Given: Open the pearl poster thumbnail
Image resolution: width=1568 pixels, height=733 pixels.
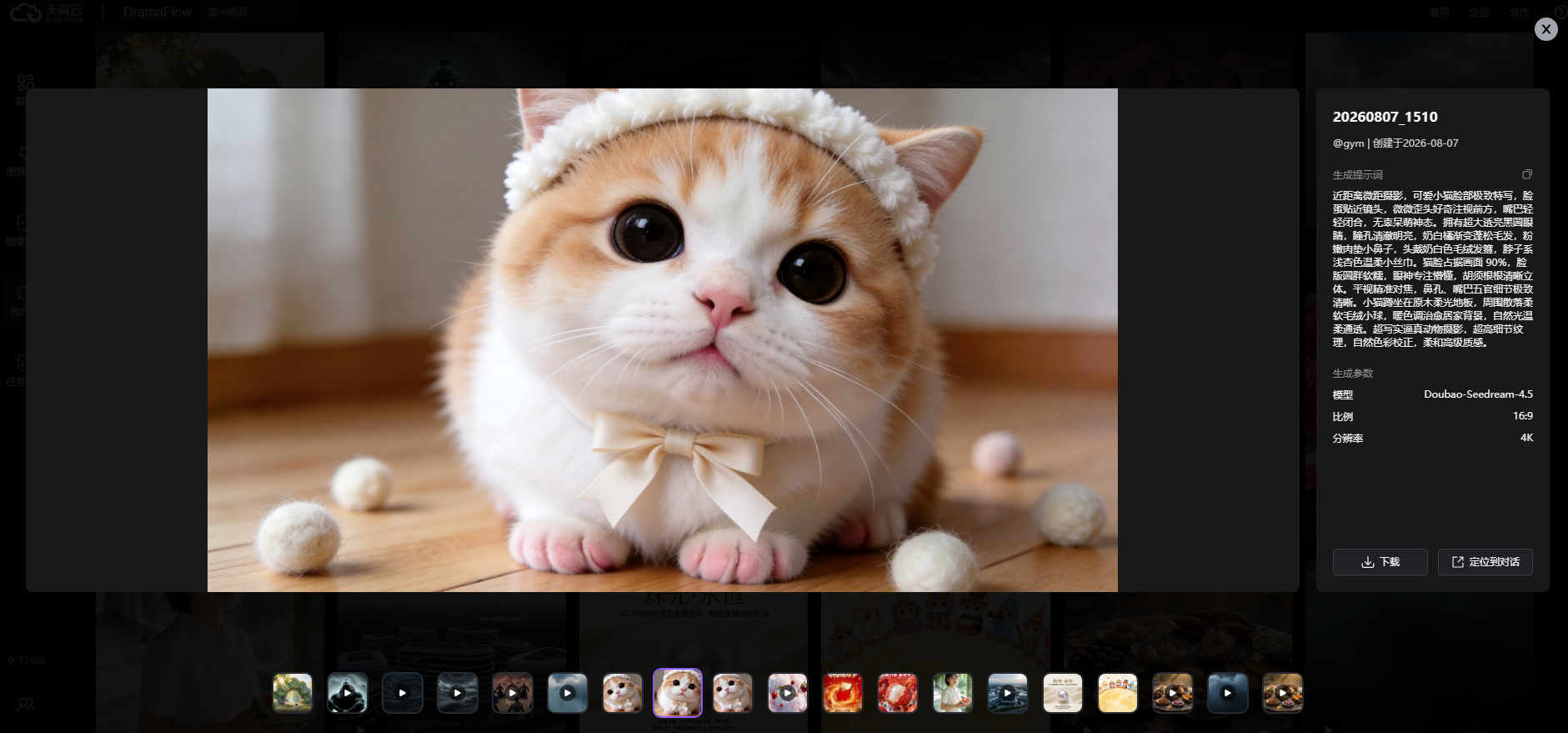Looking at the screenshot, I should pyautogui.click(x=1063, y=693).
